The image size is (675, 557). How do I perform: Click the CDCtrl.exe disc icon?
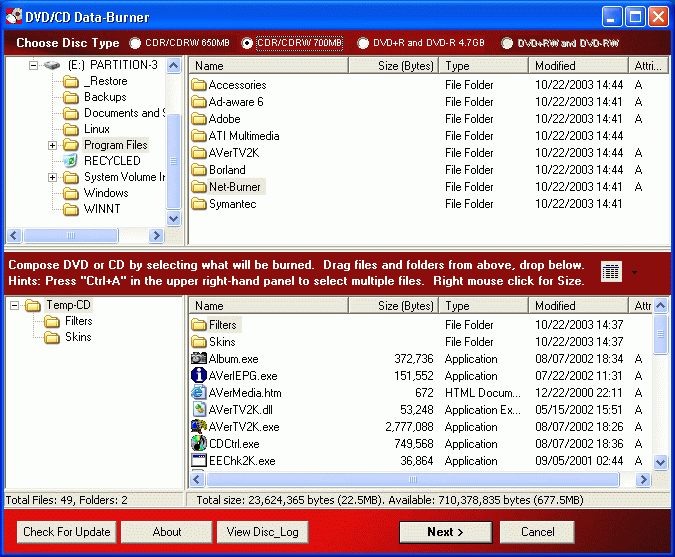coord(198,443)
